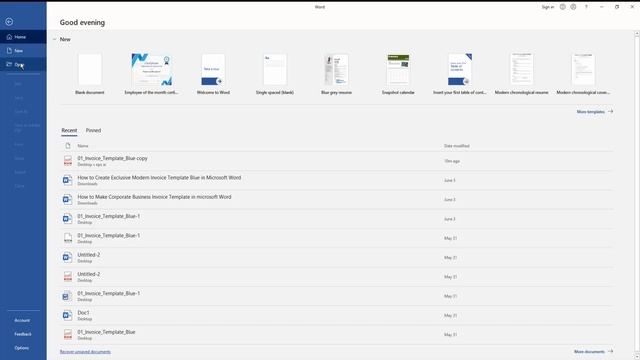Choose Employee of the month certificate template
640x360 pixels.
click(x=151, y=74)
